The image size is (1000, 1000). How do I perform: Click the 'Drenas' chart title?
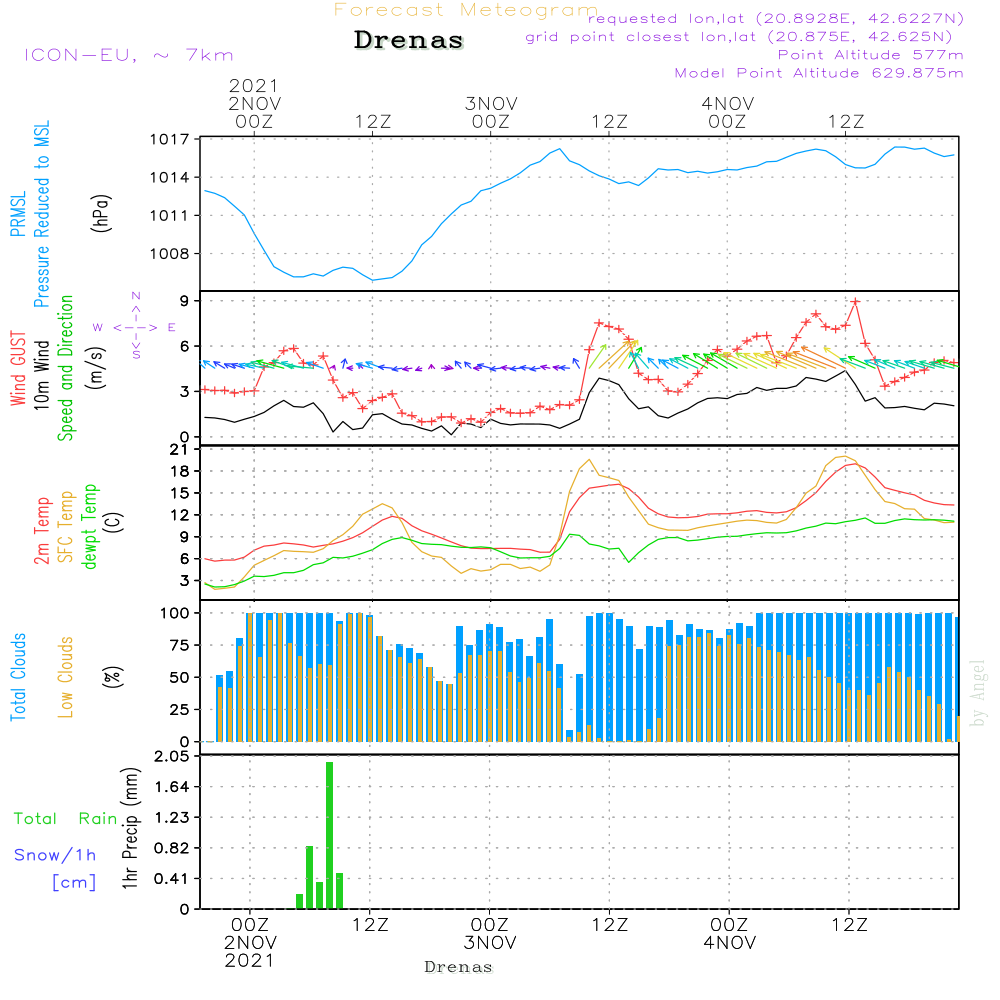point(408,40)
